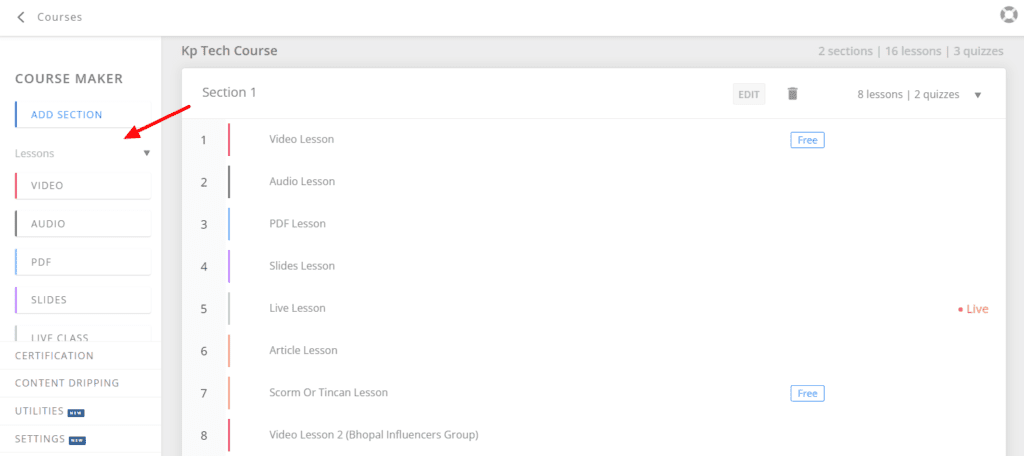Open the CERTIFICATION menu item

(54, 356)
